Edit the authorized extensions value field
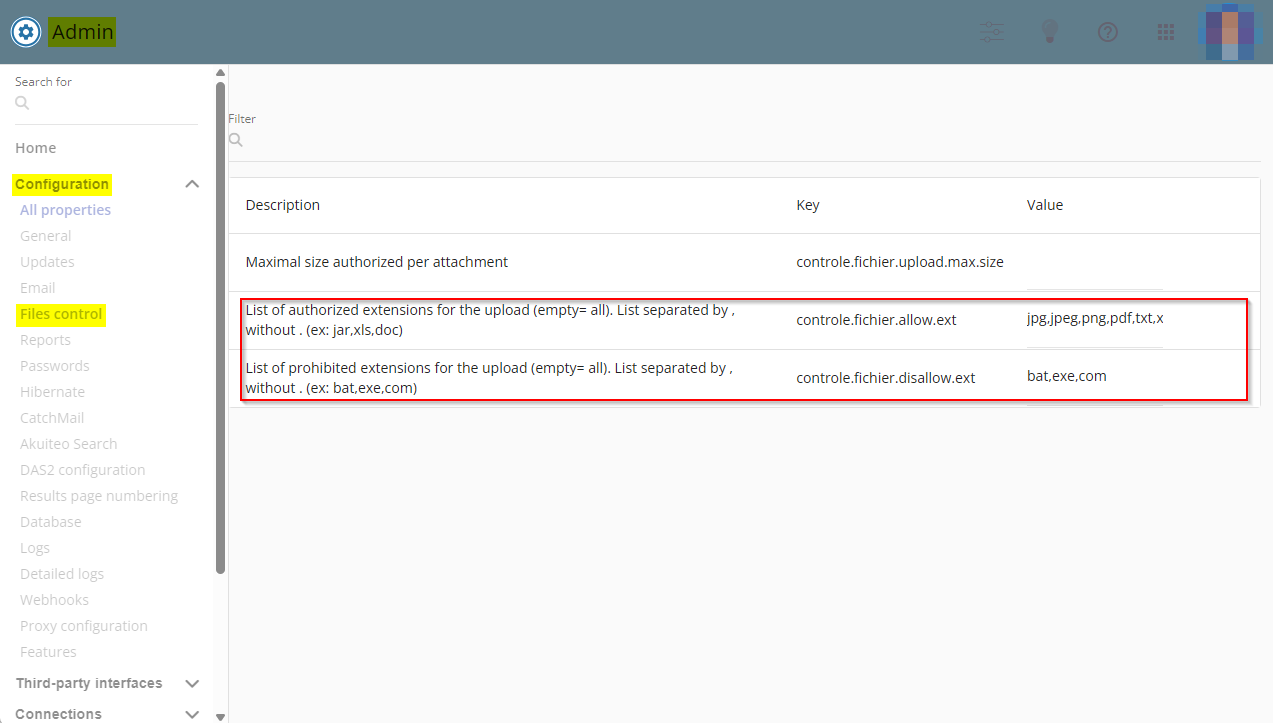This screenshot has height=723, width=1273. click(x=1094, y=320)
